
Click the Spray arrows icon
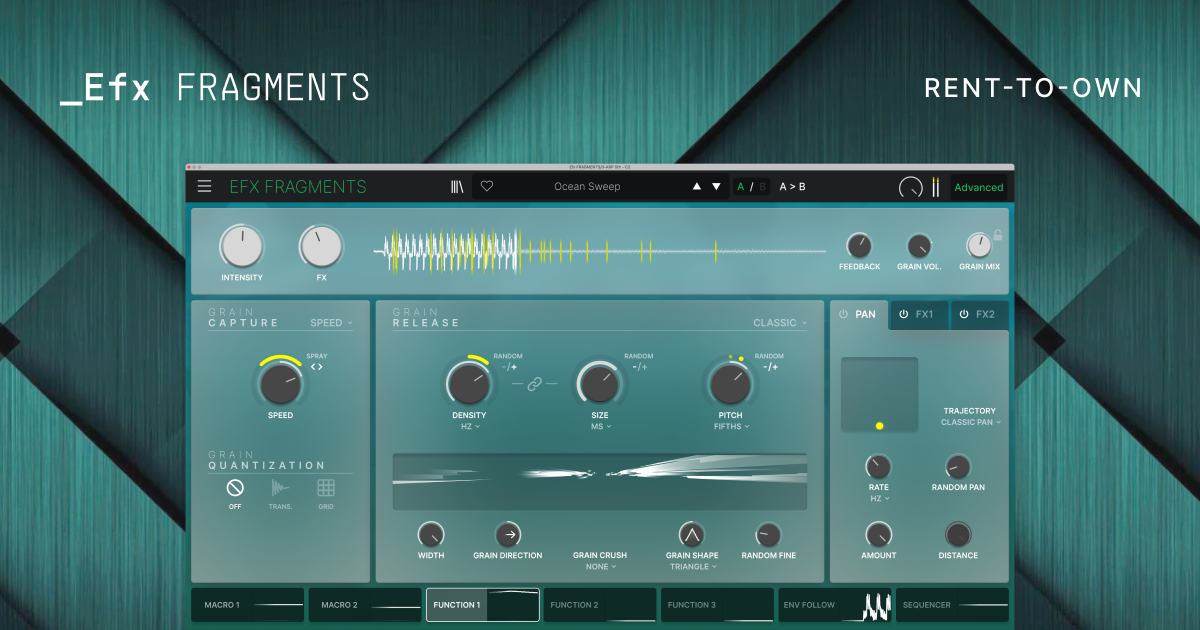(316, 367)
